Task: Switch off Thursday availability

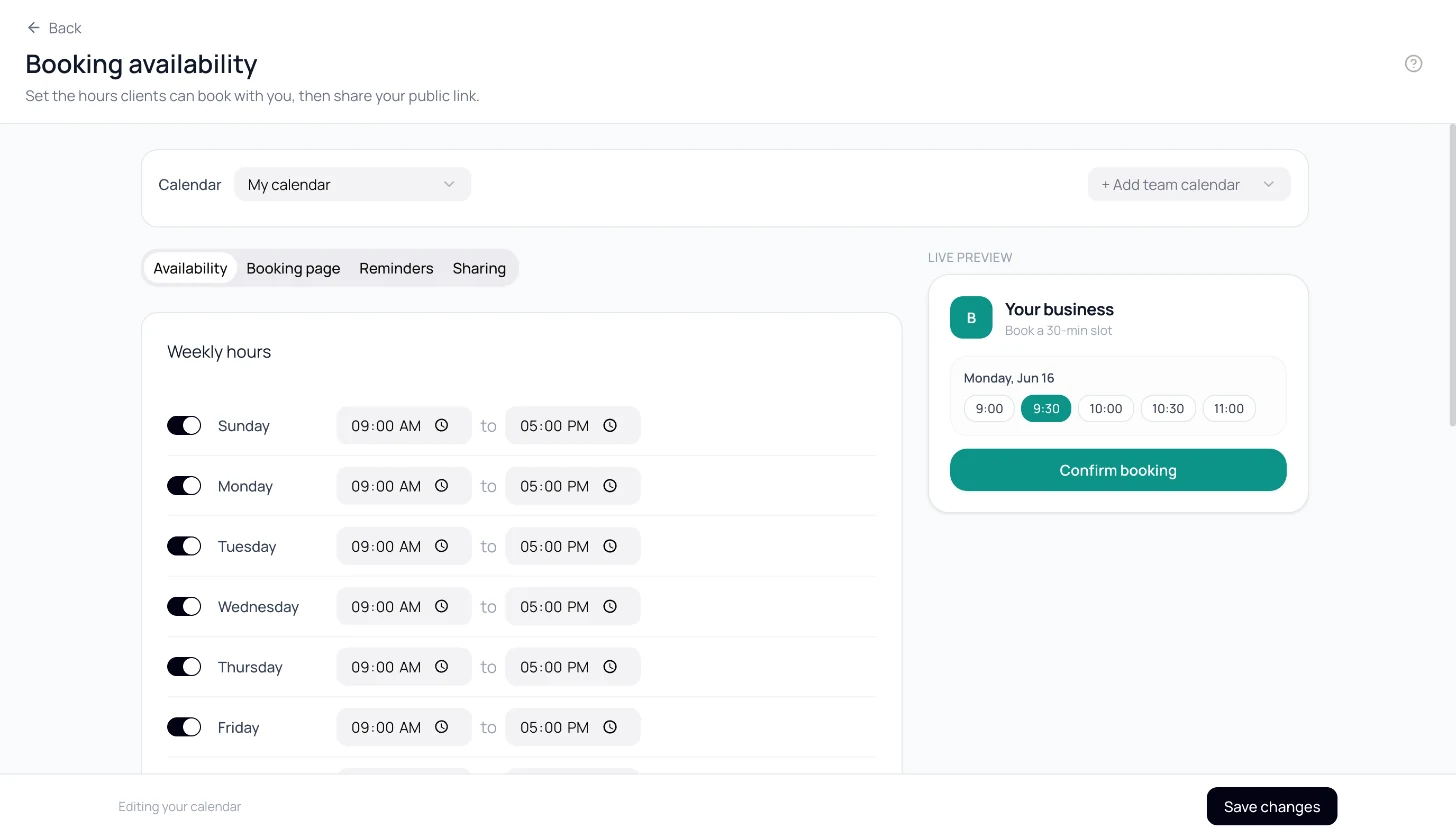Action: click(x=184, y=667)
